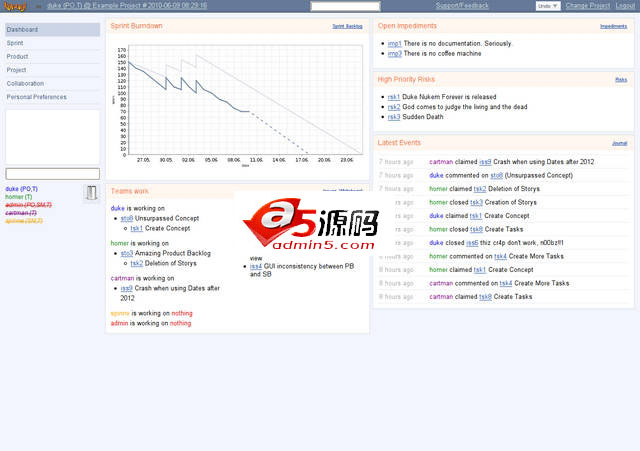Click the Logout link
This screenshot has height=451, width=640.
[625, 6]
